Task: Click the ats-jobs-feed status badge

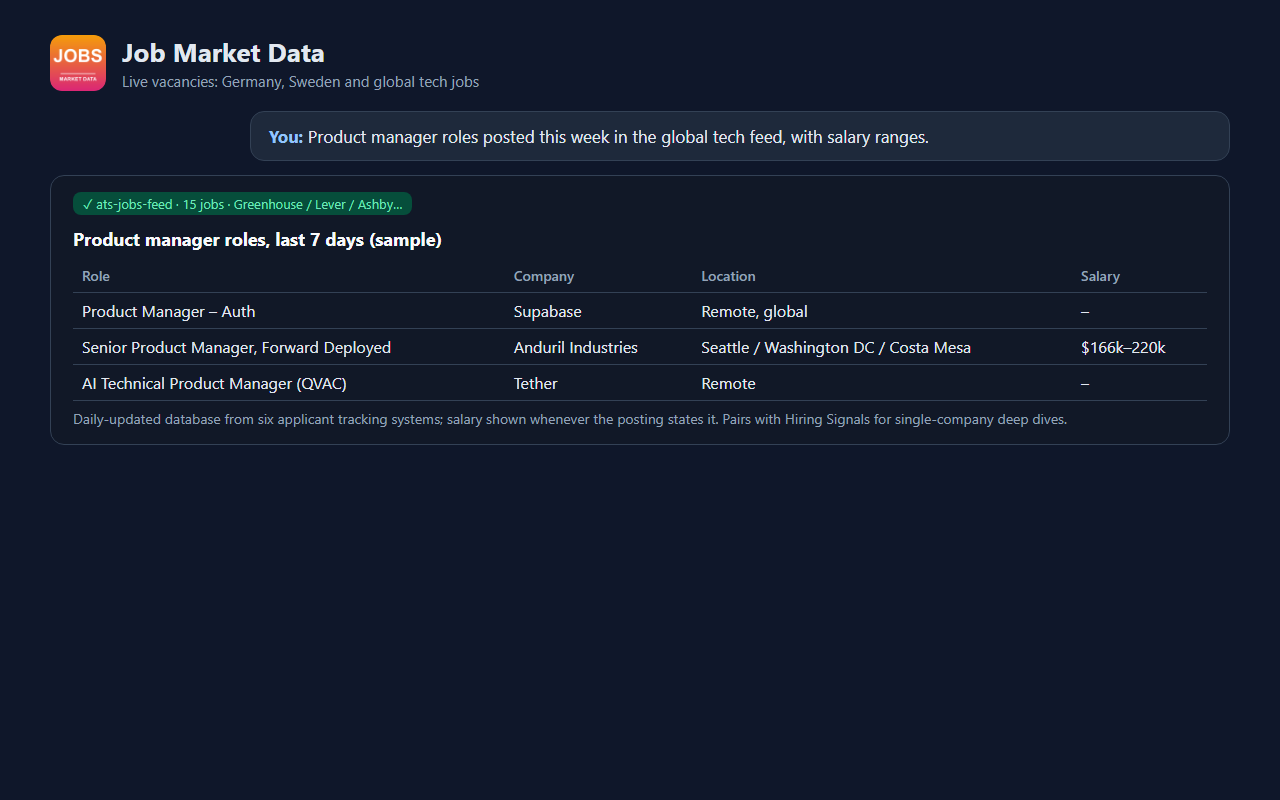Action: [242, 204]
